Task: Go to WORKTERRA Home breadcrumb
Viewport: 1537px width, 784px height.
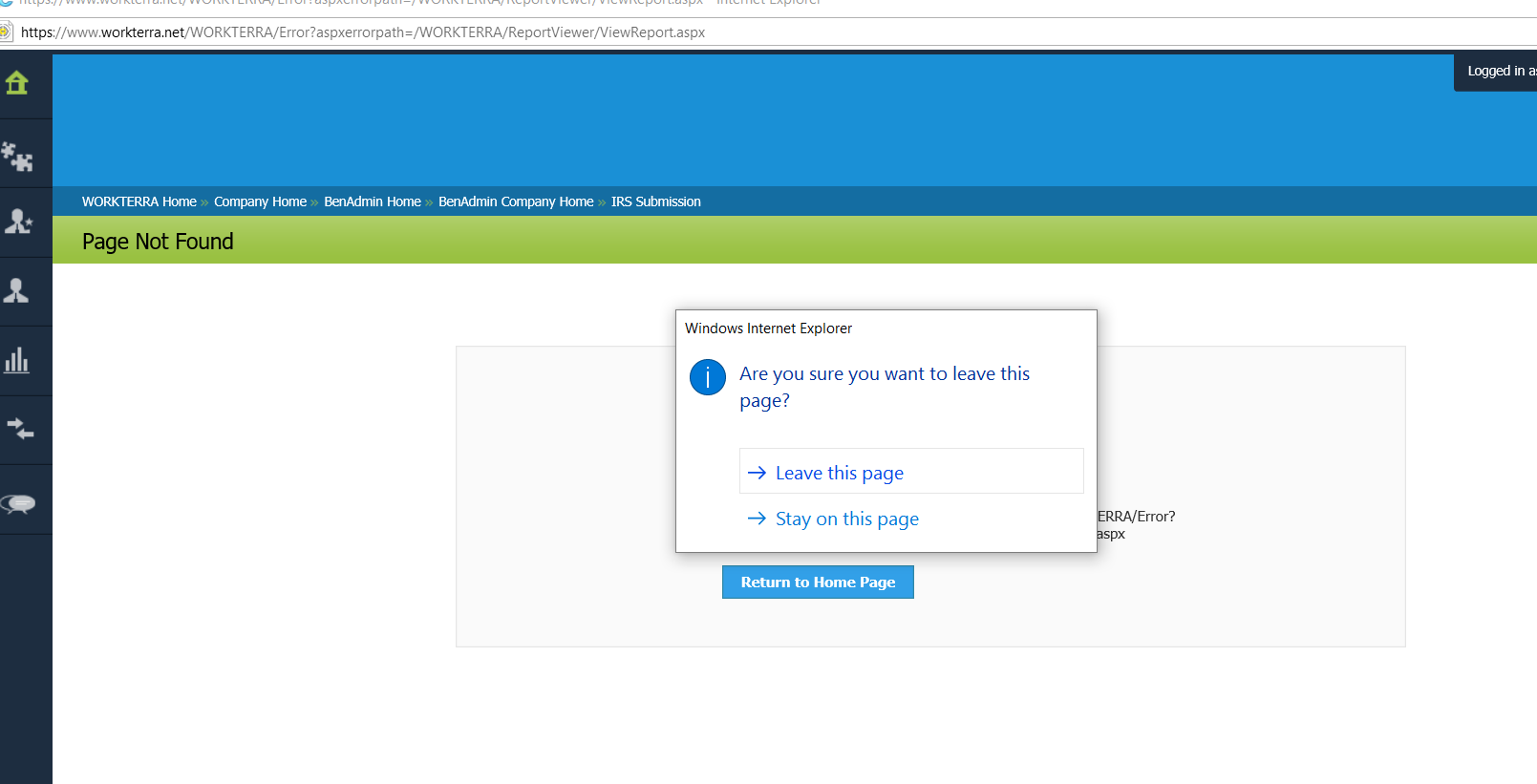Action: (139, 201)
